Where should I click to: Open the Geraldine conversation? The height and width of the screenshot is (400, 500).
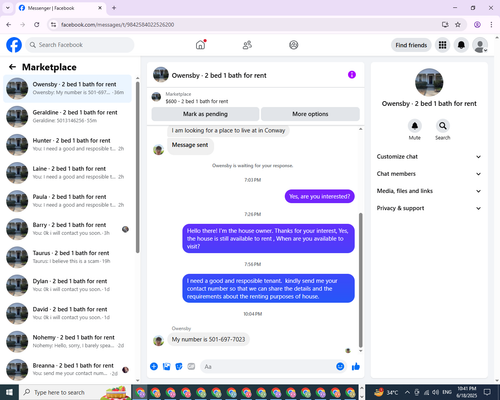[x=67, y=117]
